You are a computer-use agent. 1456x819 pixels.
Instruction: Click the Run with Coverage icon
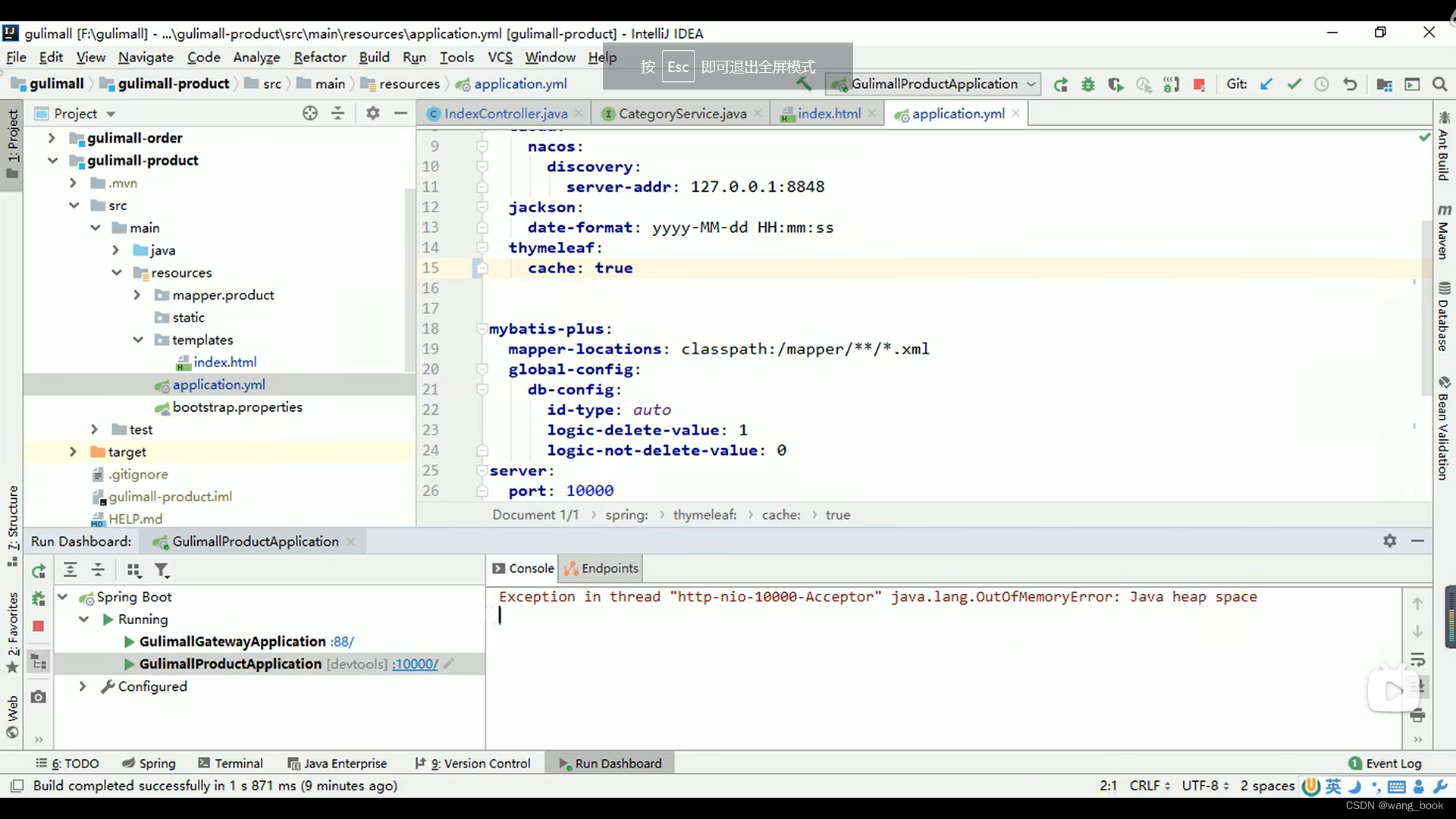(1116, 84)
